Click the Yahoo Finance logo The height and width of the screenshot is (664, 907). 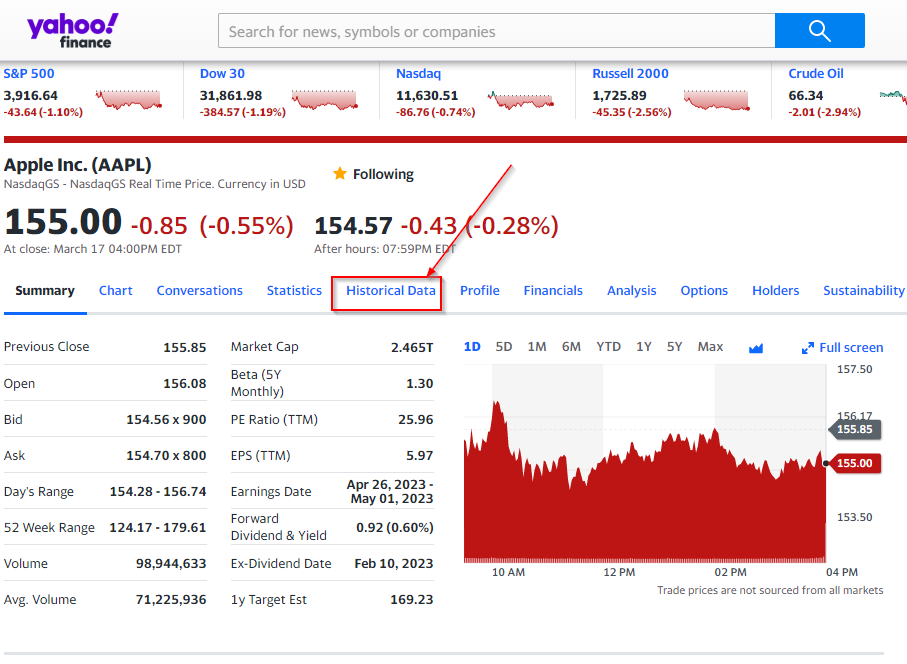click(x=71, y=30)
